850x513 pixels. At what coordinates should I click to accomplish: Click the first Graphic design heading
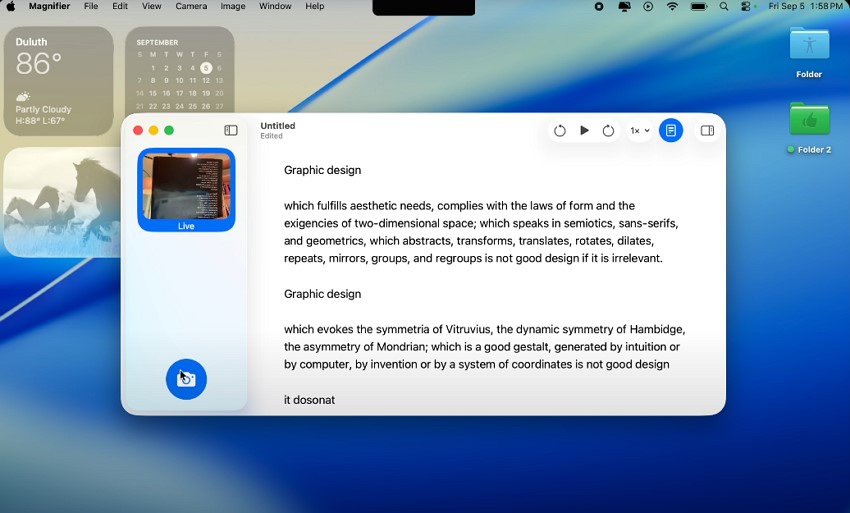323,170
